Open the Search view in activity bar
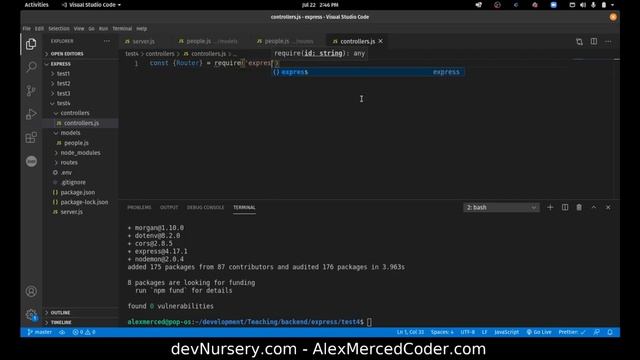The width and height of the screenshot is (640, 360). point(31,67)
